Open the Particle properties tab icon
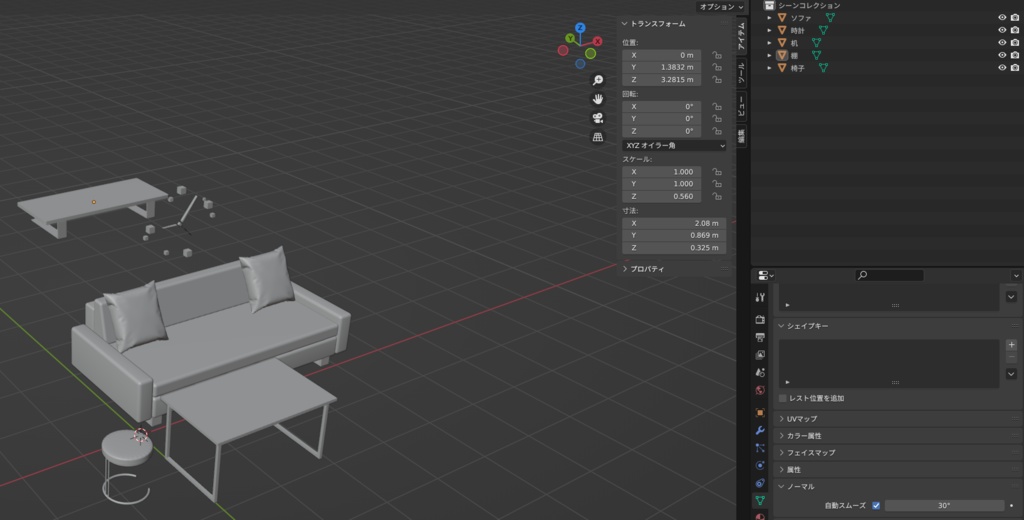Image resolution: width=1024 pixels, height=520 pixels. [x=760, y=448]
